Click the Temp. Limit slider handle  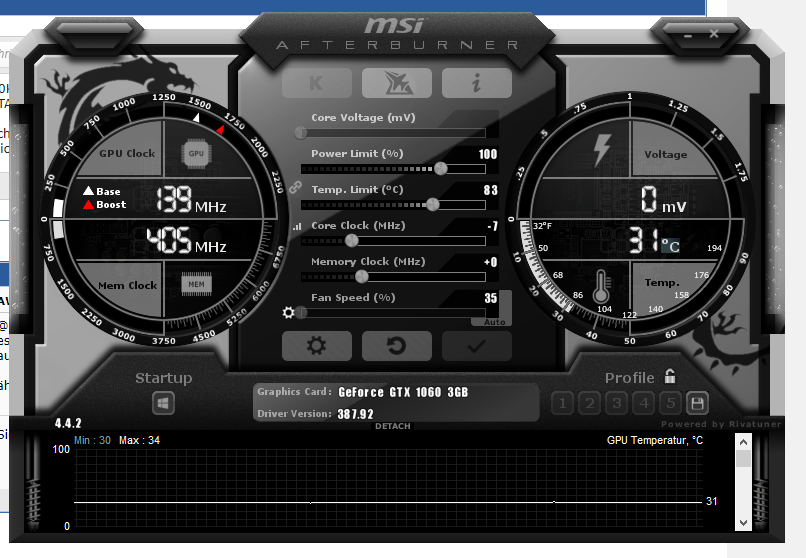point(433,204)
